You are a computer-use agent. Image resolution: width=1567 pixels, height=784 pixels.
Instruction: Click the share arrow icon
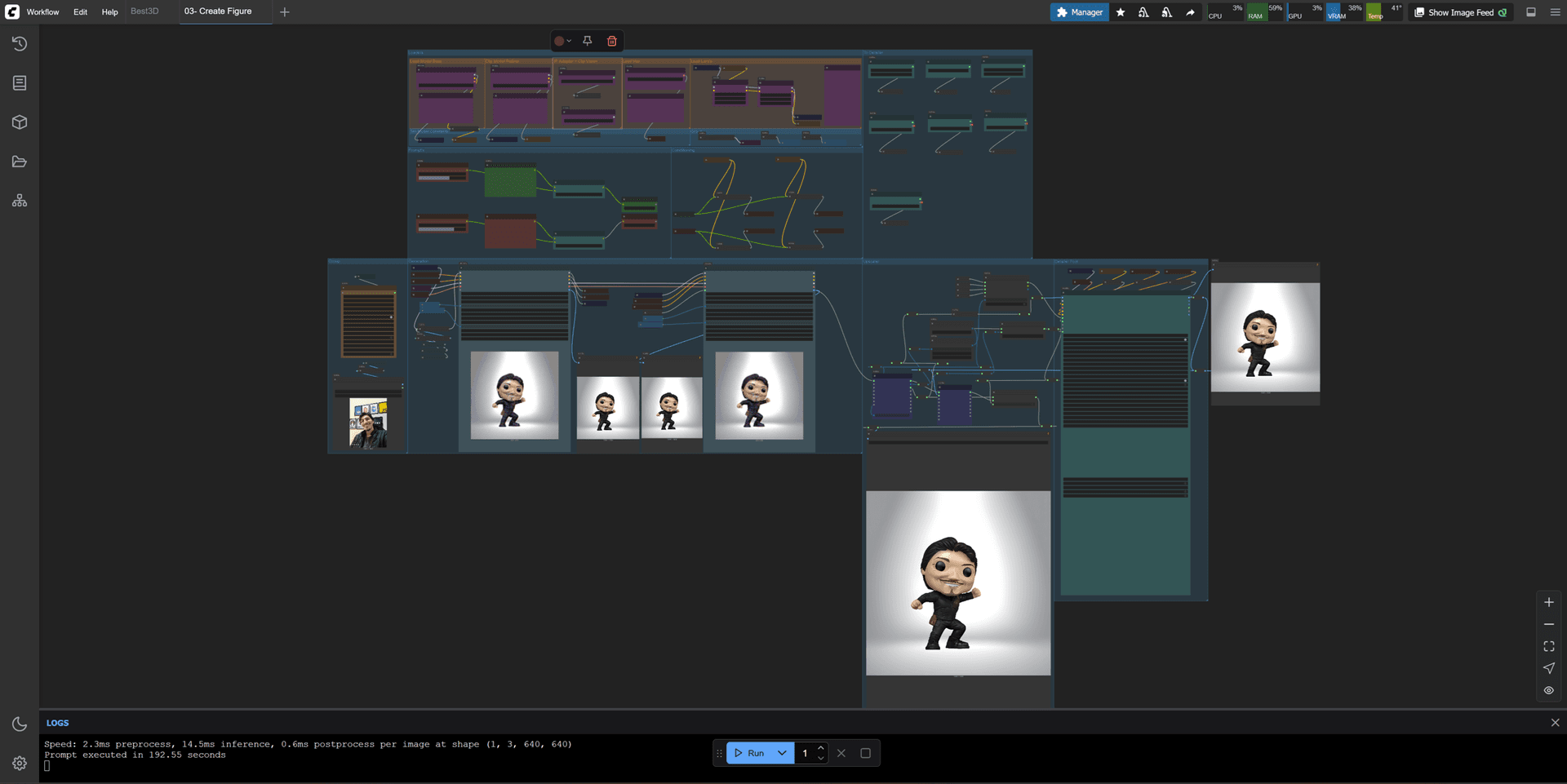pyautogui.click(x=1190, y=12)
